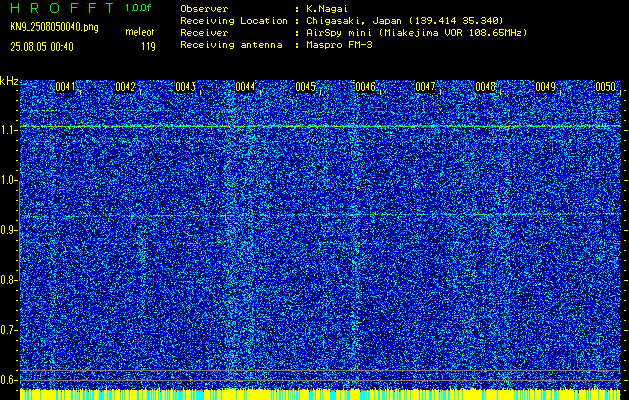Click the file name KN9_2508050040.png

pos(54,27)
